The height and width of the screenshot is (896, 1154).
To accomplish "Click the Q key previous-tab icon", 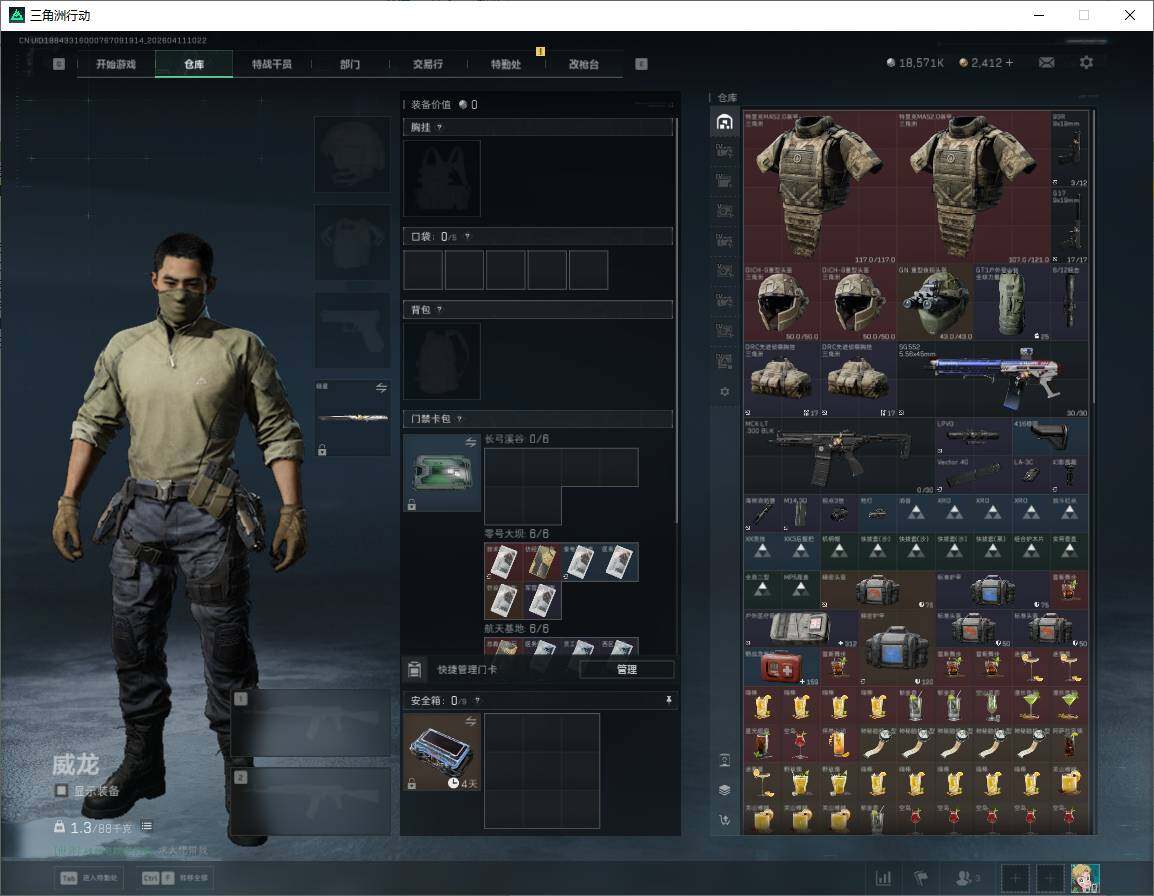I will coord(59,64).
